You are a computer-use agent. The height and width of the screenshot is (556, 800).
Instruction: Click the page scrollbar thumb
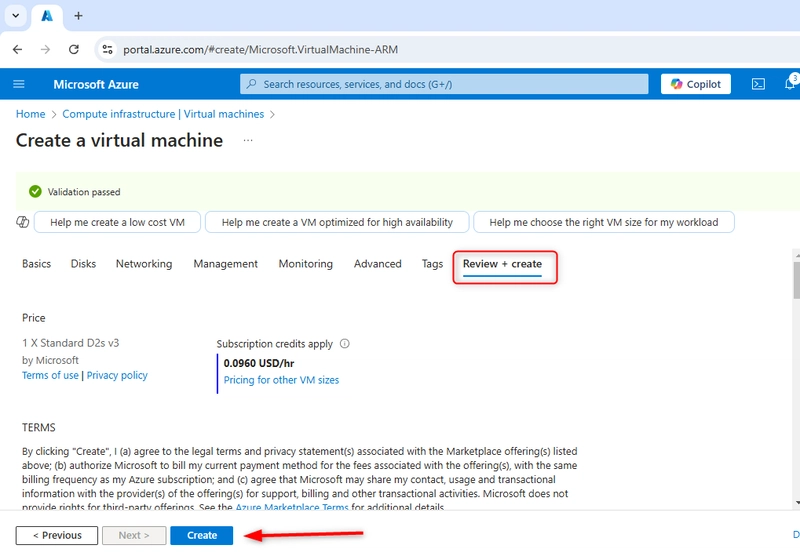point(796,280)
